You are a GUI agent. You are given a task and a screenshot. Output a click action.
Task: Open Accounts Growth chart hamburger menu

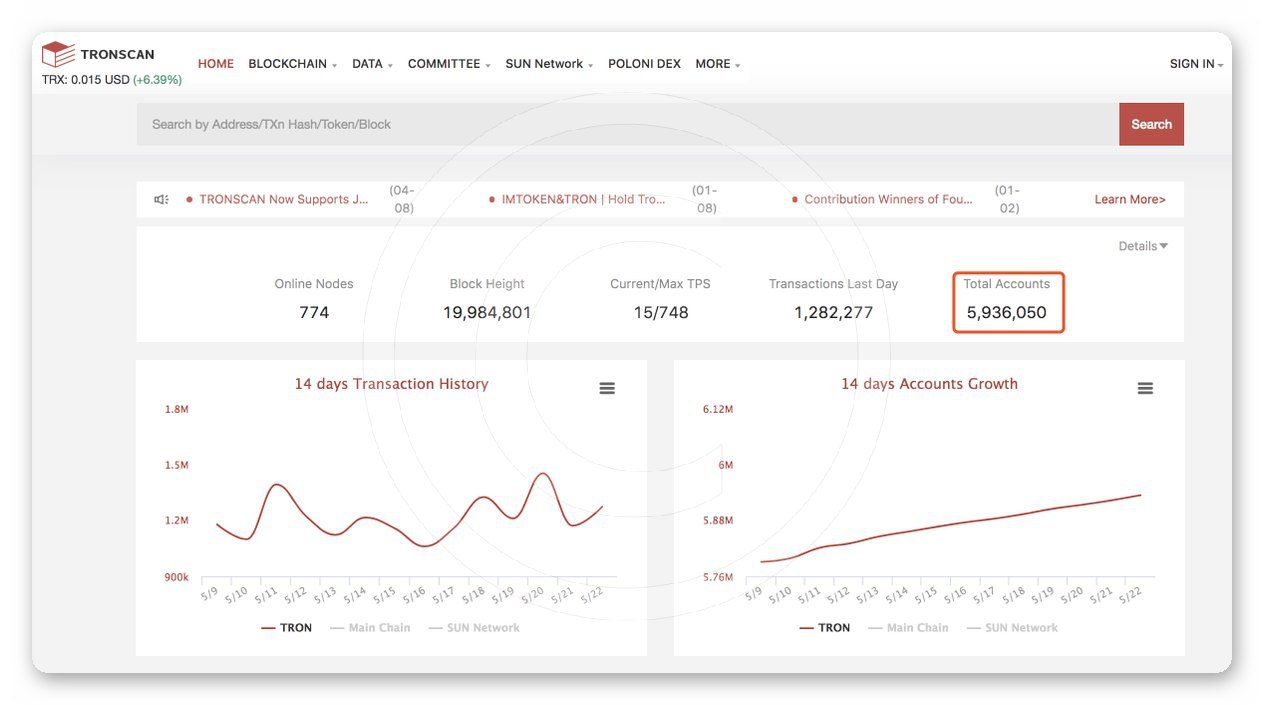(1145, 388)
